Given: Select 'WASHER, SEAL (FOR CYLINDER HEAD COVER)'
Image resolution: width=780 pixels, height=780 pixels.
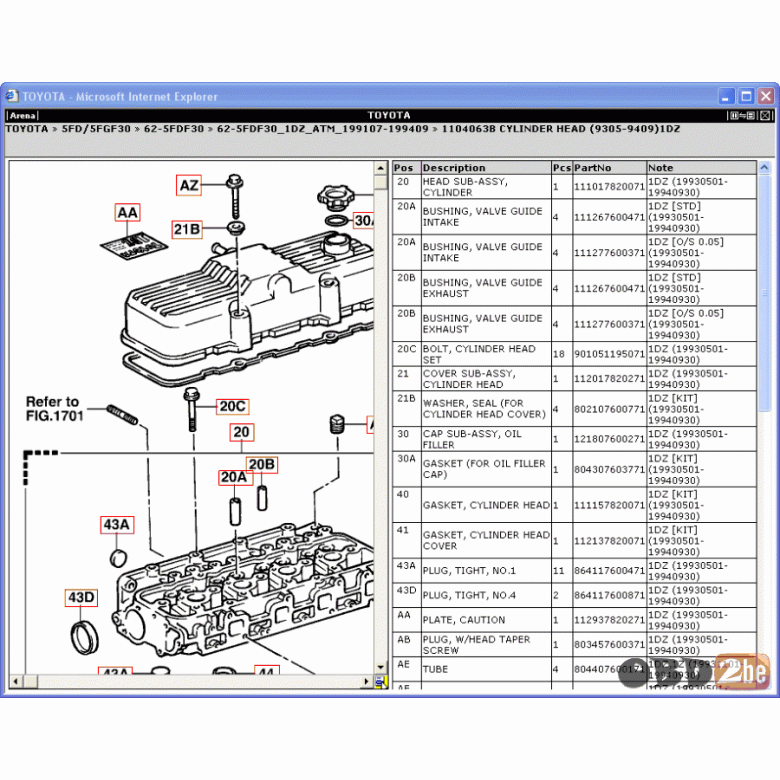Looking at the screenshot, I should [x=484, y=408].
